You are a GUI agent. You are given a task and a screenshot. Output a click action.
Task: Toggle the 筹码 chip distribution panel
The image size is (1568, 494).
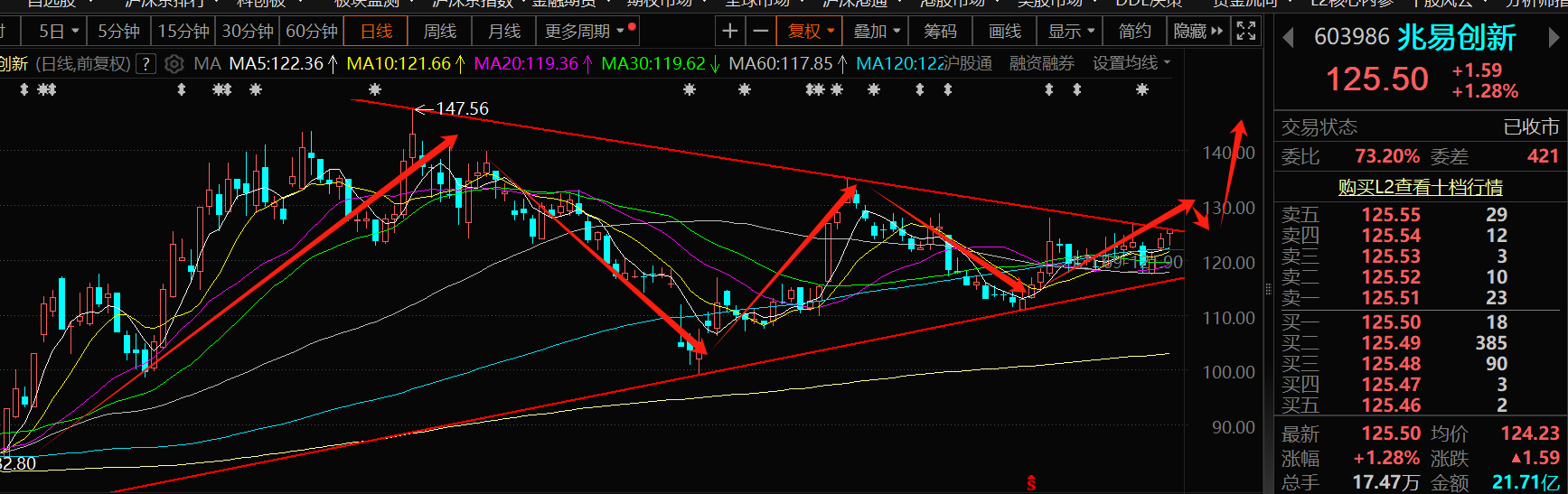click(940, 32)
